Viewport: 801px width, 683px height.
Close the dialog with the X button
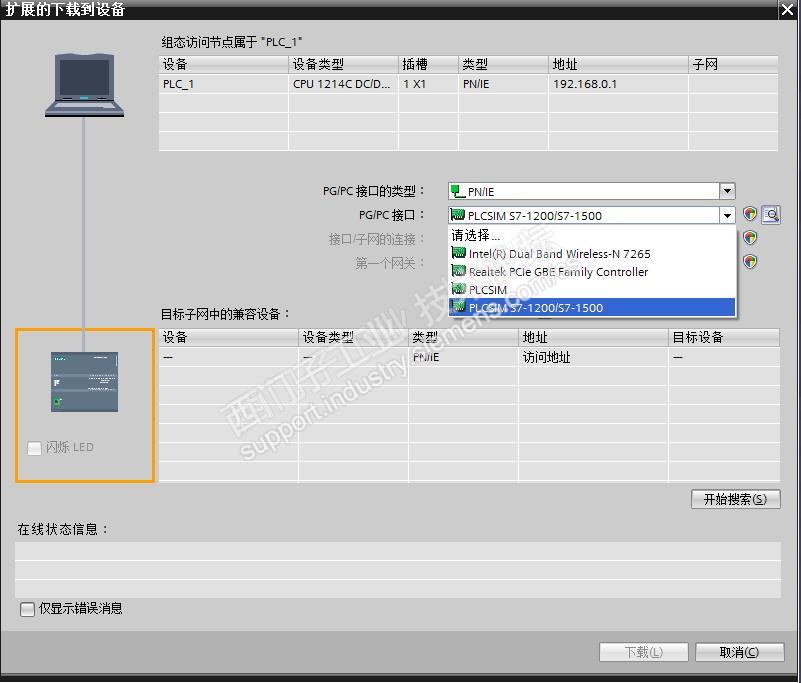pyautogui.click(x=787, y=9)
